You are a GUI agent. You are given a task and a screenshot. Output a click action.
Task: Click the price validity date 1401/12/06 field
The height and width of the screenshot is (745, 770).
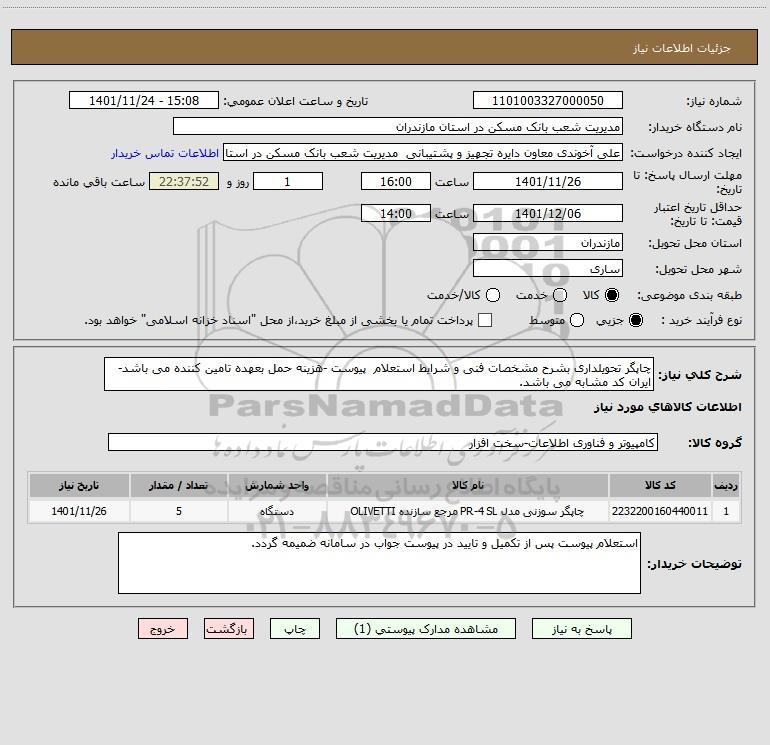tap(548, 213)
